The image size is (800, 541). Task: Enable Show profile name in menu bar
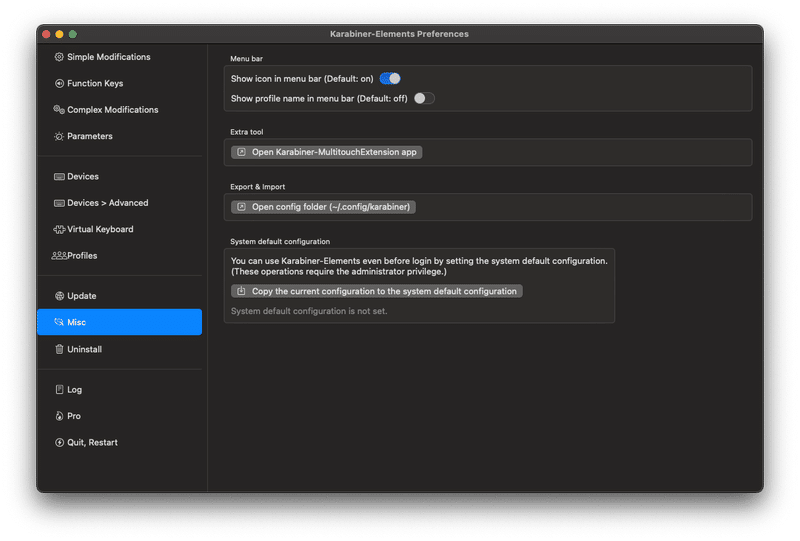[424, 99]
